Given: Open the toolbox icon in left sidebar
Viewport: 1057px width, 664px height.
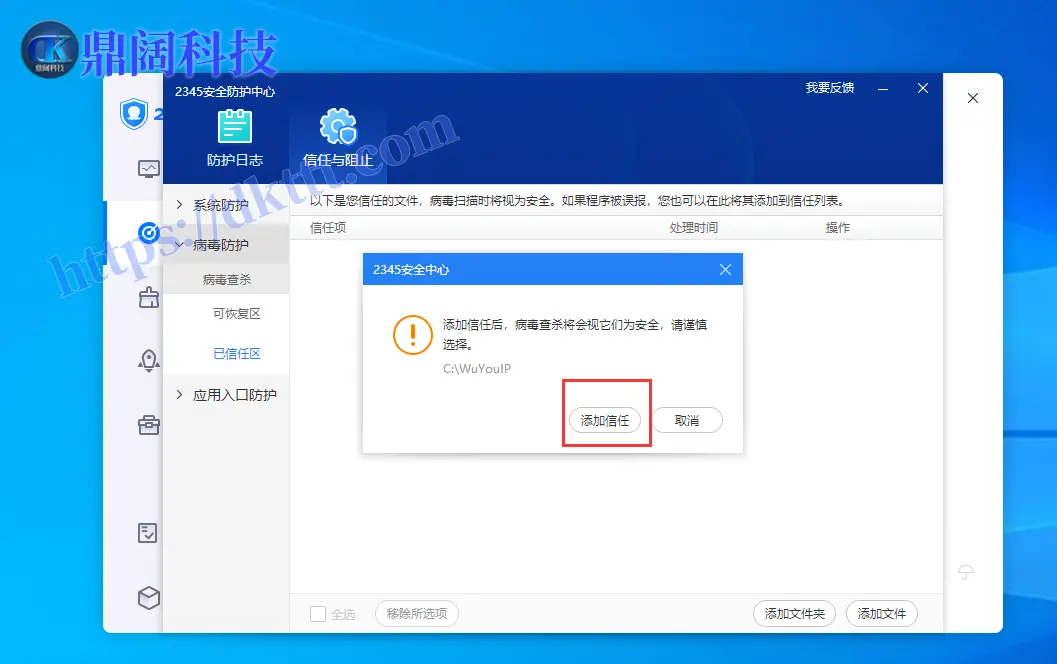Looking at the screenshot, I should (148, 425).
